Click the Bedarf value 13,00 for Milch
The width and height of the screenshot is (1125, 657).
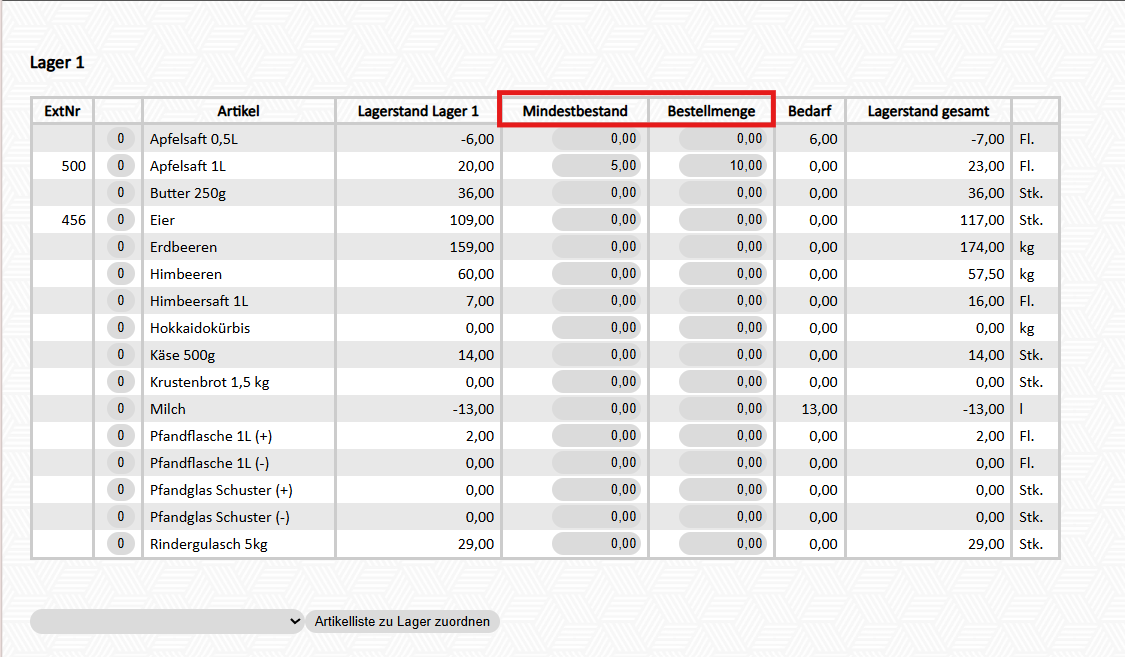click(819, 409)
